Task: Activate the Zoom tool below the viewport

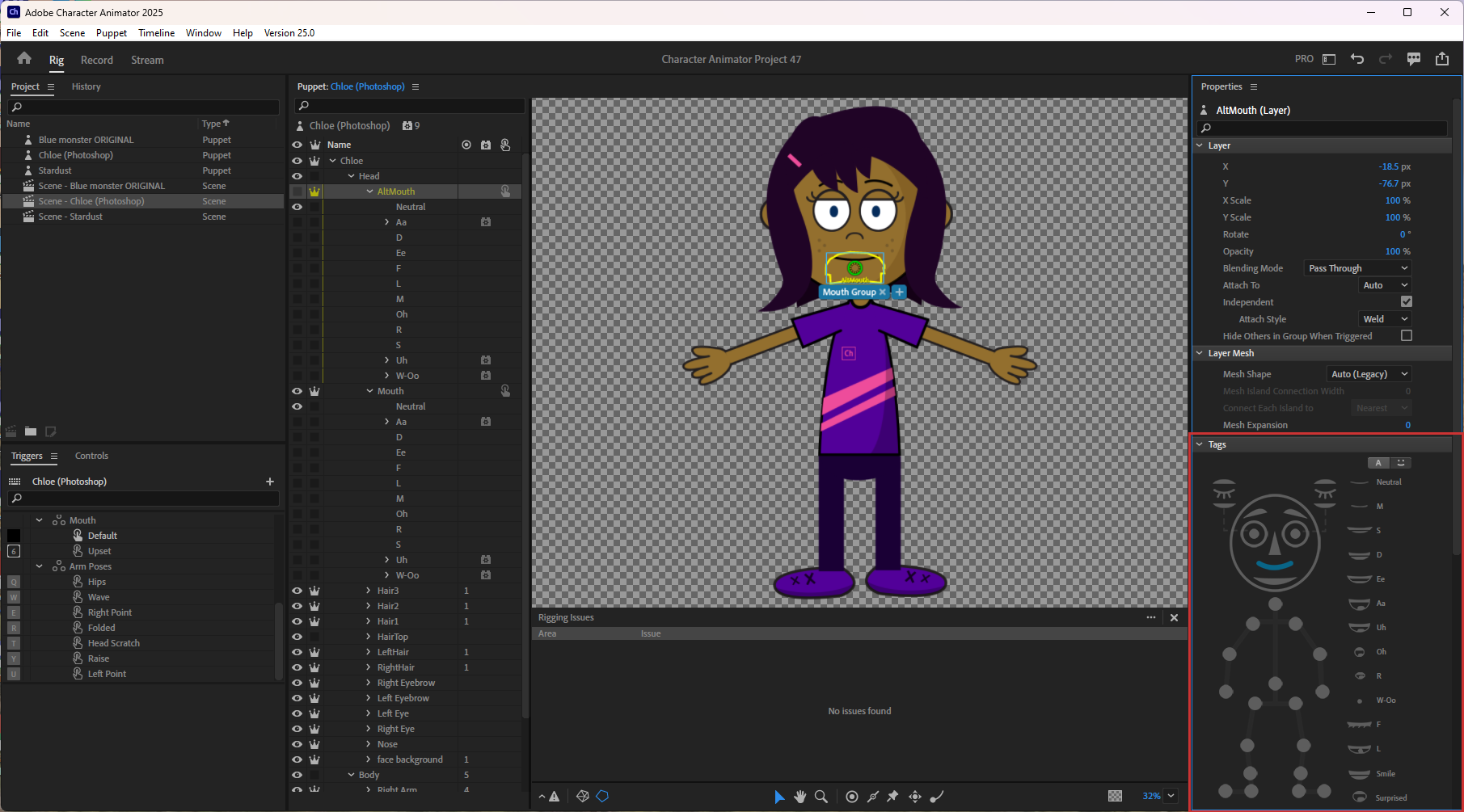Action: [x=821, y=797]
